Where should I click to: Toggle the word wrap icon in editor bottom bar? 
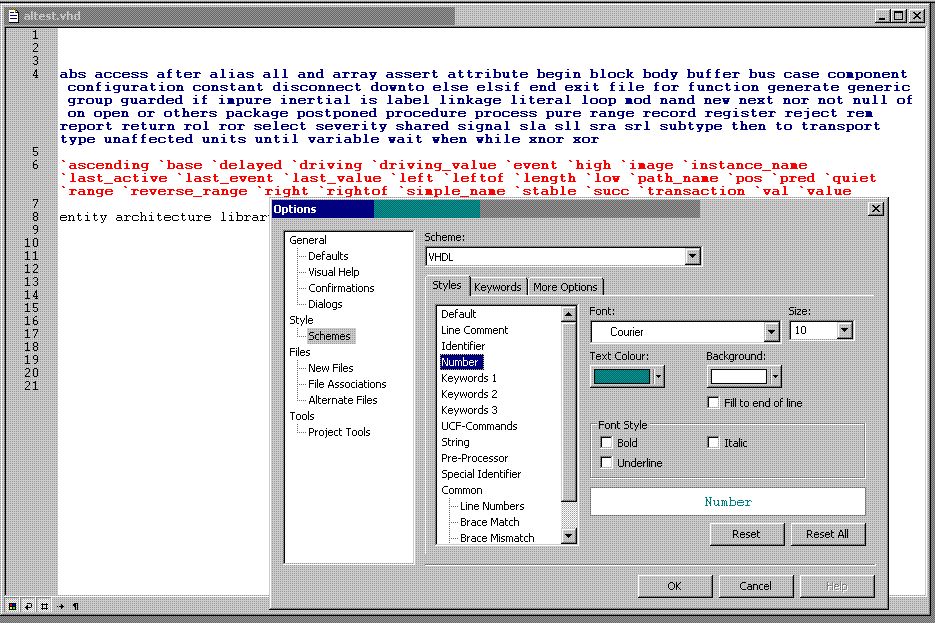tap(29, 606)
